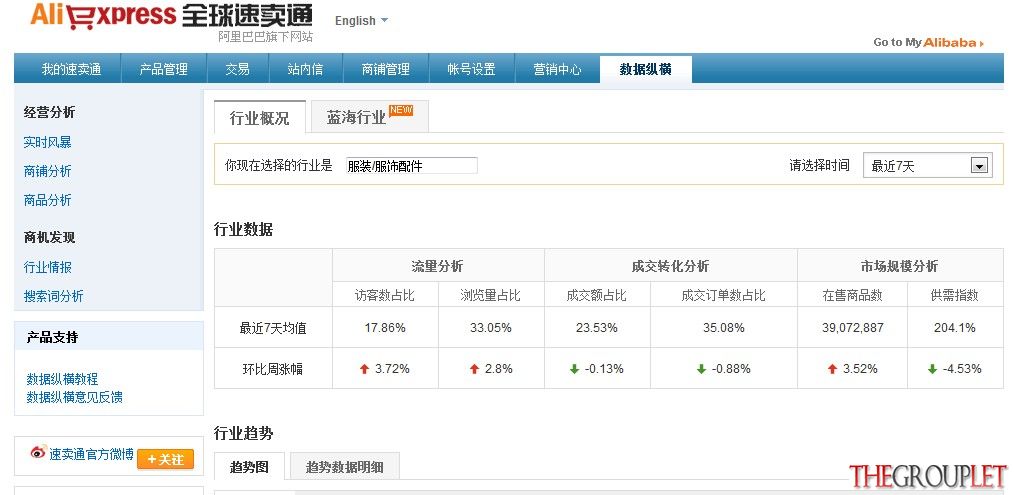Open 交易 navigation menu

237,69
